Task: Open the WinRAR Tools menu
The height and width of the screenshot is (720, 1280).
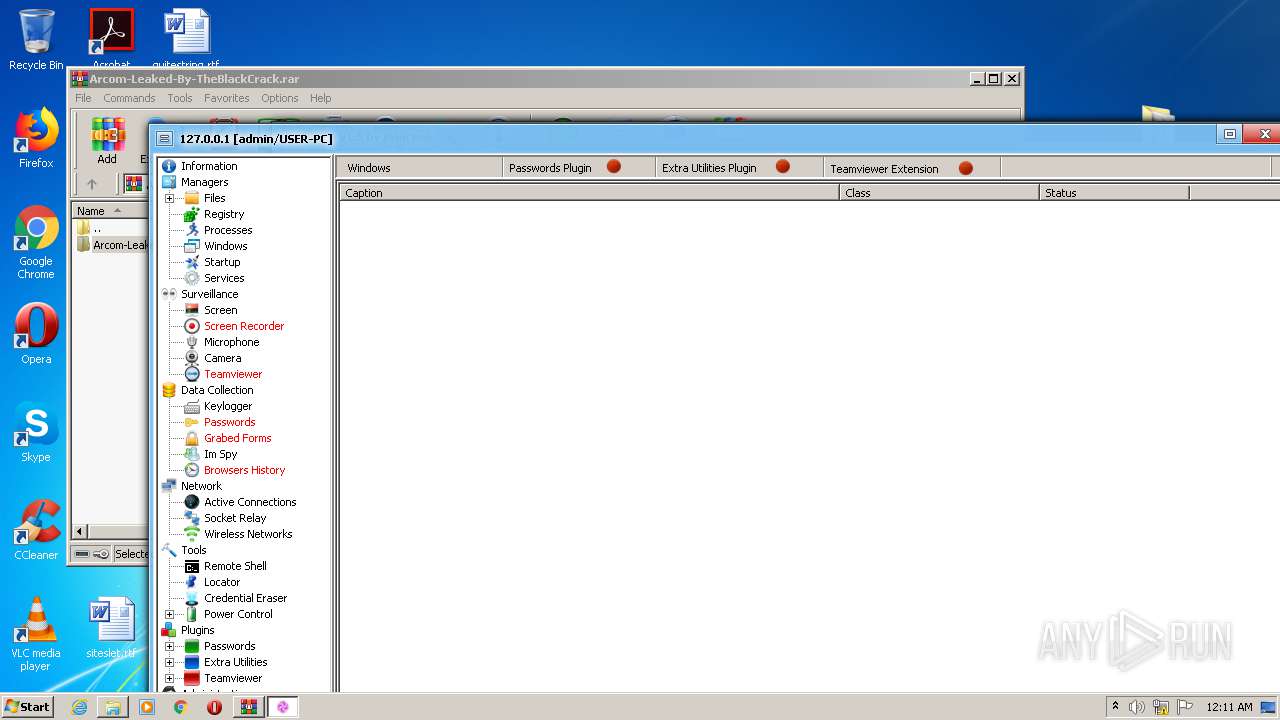Action: [x=180, y=98]
